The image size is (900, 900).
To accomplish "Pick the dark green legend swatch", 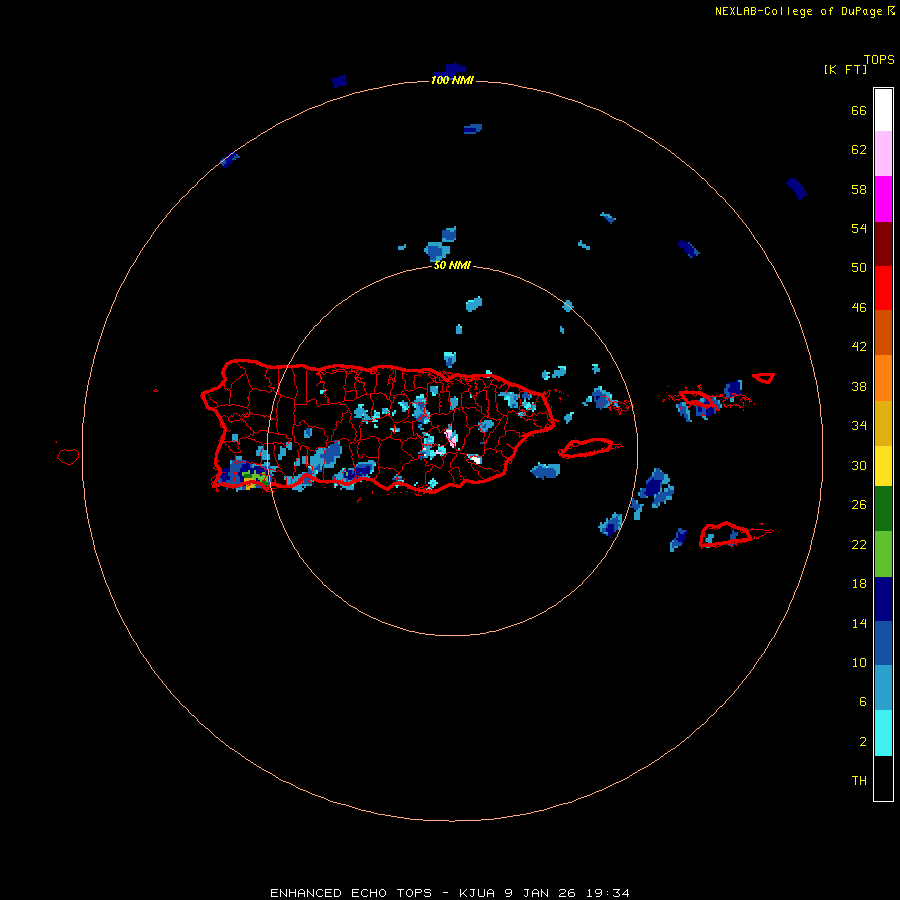I will (x=883, y=509).
